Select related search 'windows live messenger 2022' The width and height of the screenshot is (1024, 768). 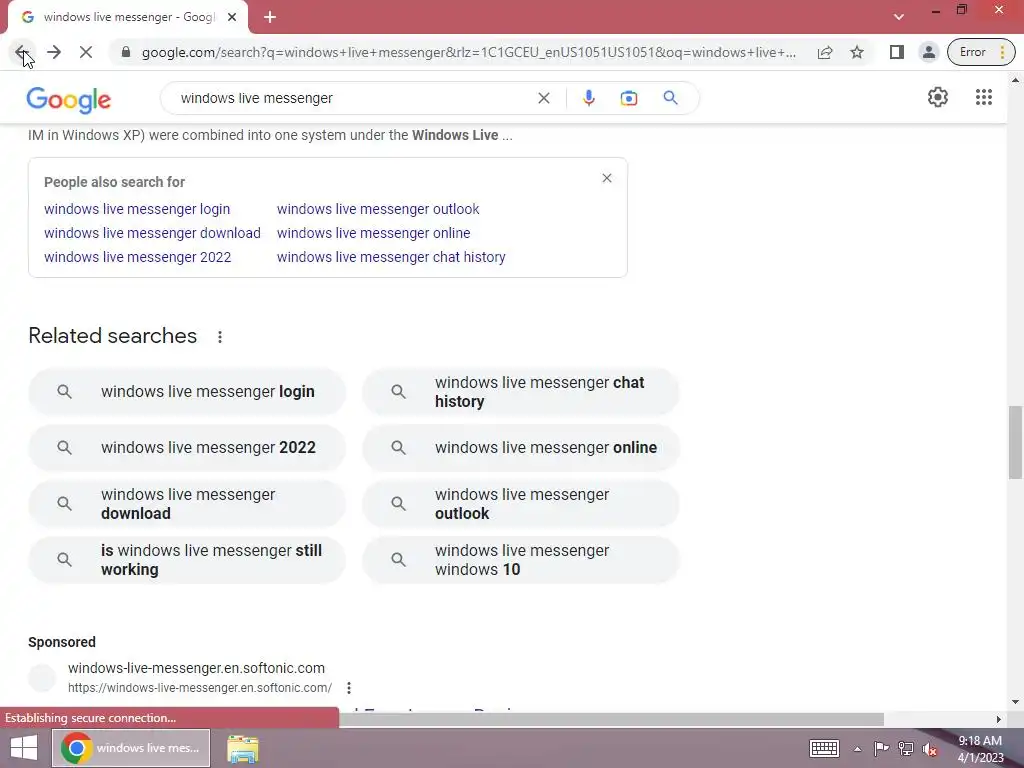[x=187, y=448]
